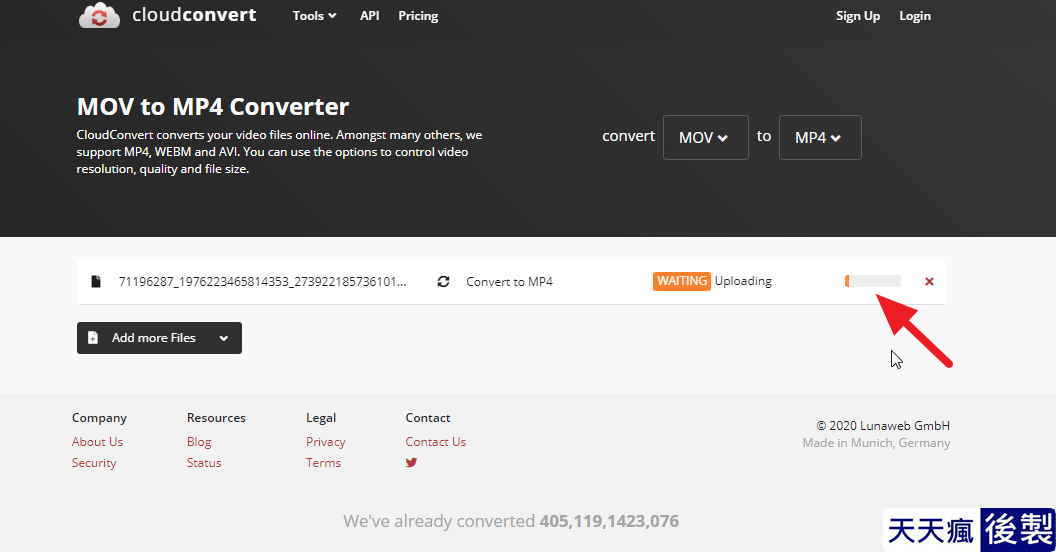Click the filename starting with 71196287
The width and height of the screenshot is (1056, 552).
[263, 281]
